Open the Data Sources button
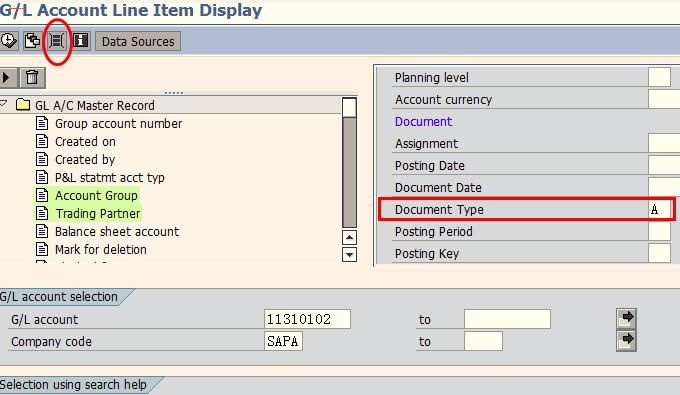The height and width of the screenshot is (395, 680). (138, 42)
